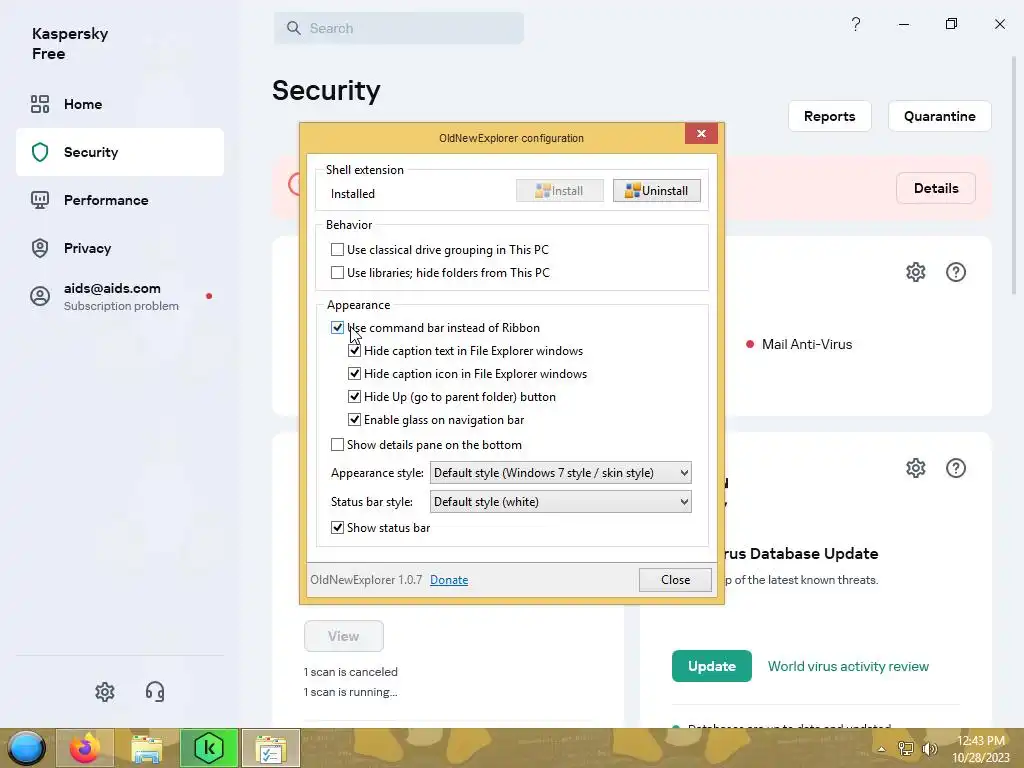
Task: Click the '1 scan is running...' text
Action: pyautogui.click(x=351, y=692)
